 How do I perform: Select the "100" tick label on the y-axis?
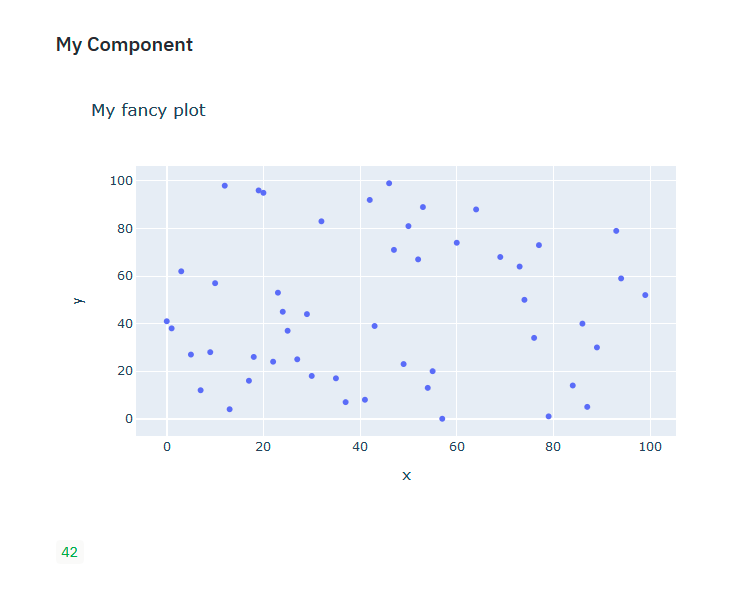(121, 181)
